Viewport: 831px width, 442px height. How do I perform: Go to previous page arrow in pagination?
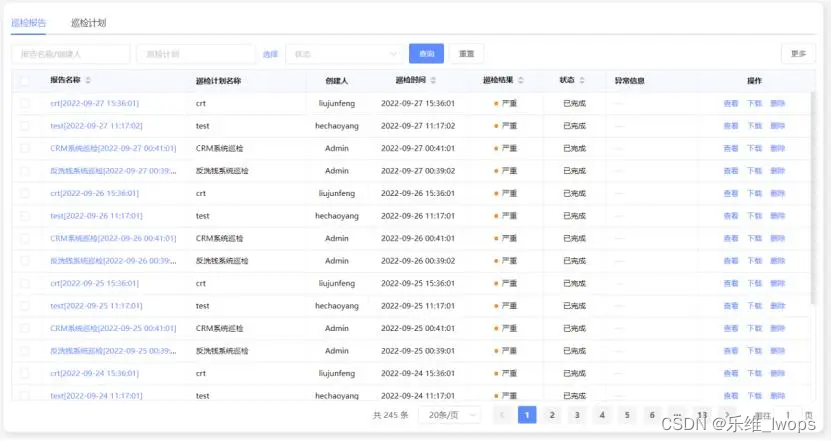pyautogui.click(x=502, y=415)
